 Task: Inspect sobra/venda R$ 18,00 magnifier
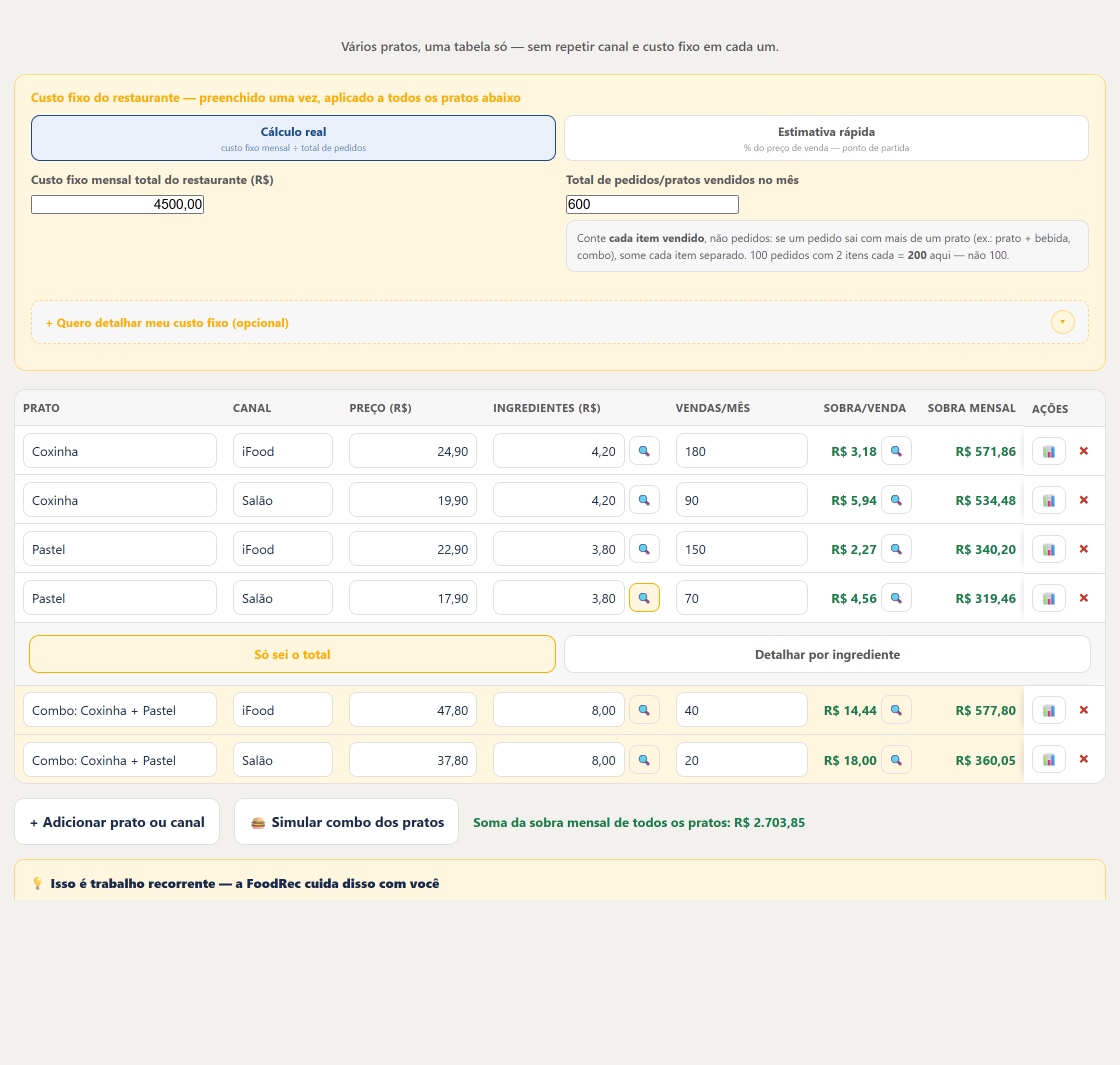coord(896,759)
